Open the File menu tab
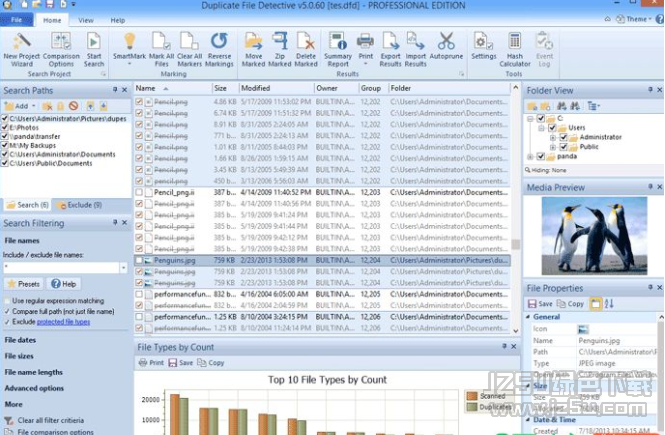 tap(16, 20)
